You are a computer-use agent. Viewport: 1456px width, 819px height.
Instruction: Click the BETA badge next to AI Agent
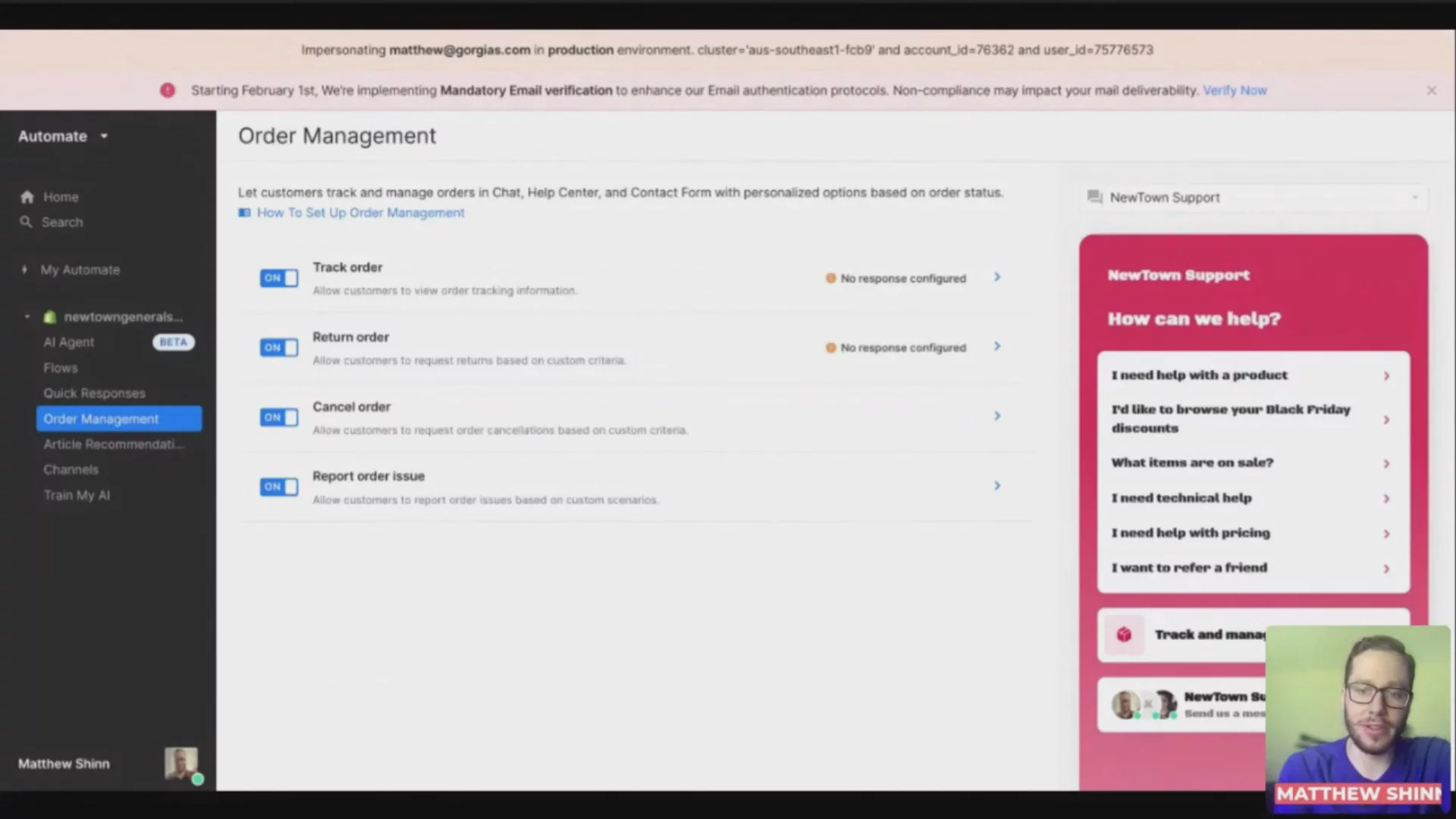173,343
